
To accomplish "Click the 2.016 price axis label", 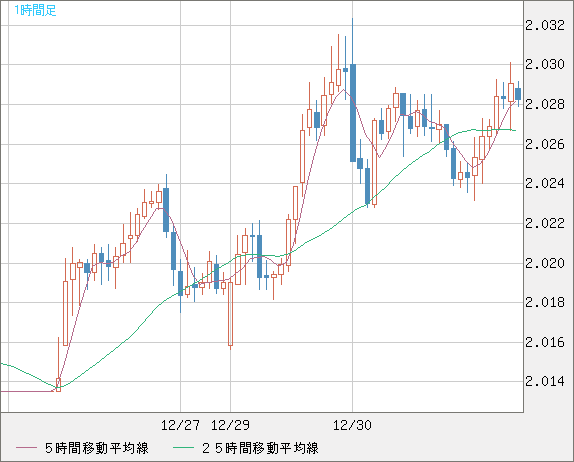I will [x=545, y=342].
